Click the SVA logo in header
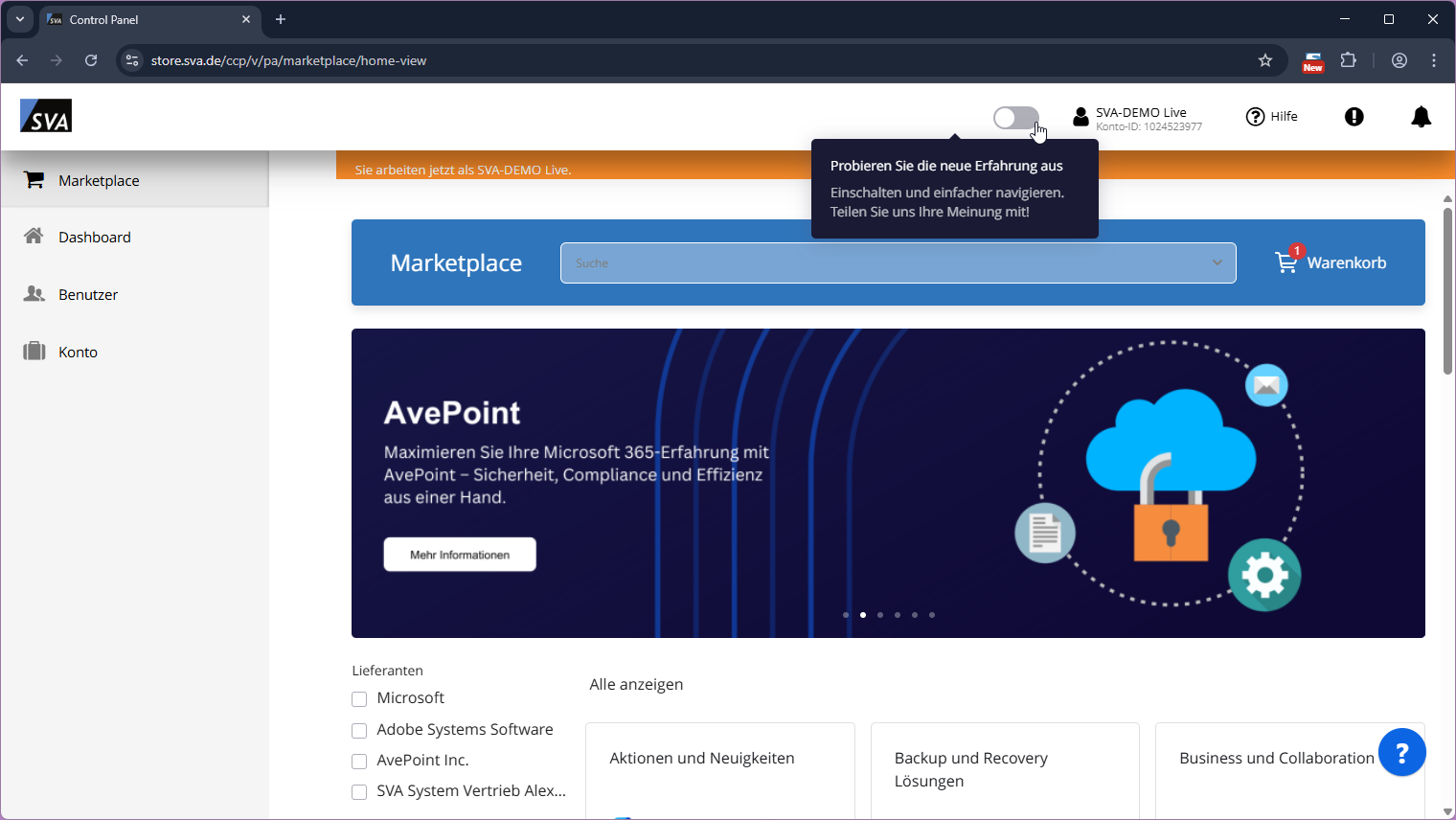This screenshot has height=820, width=1456. click(x=46, y=116)
